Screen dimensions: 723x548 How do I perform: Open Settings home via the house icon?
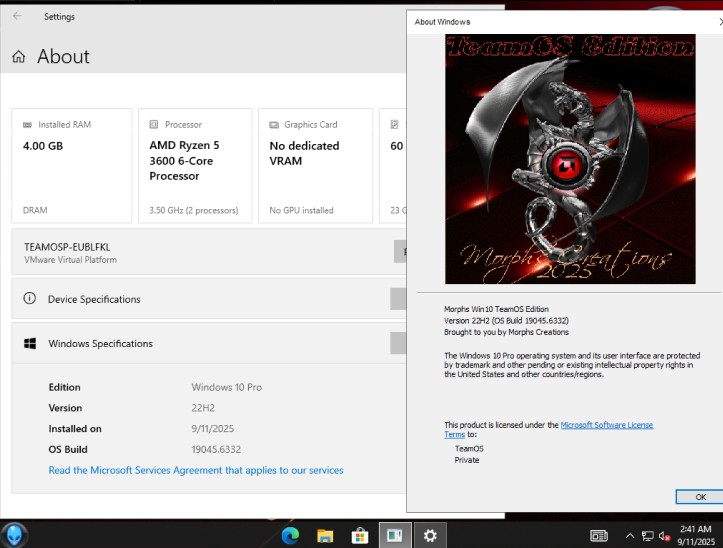click(18, 57)
